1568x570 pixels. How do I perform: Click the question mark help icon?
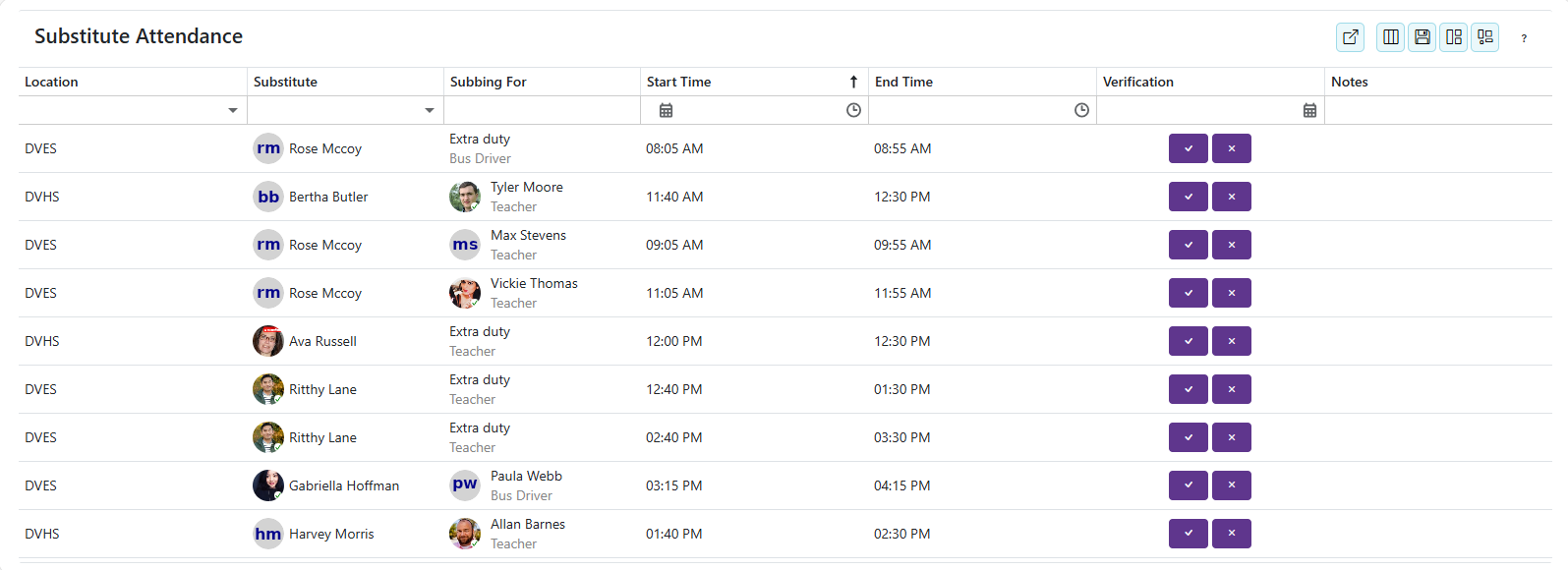point(1523,38)
